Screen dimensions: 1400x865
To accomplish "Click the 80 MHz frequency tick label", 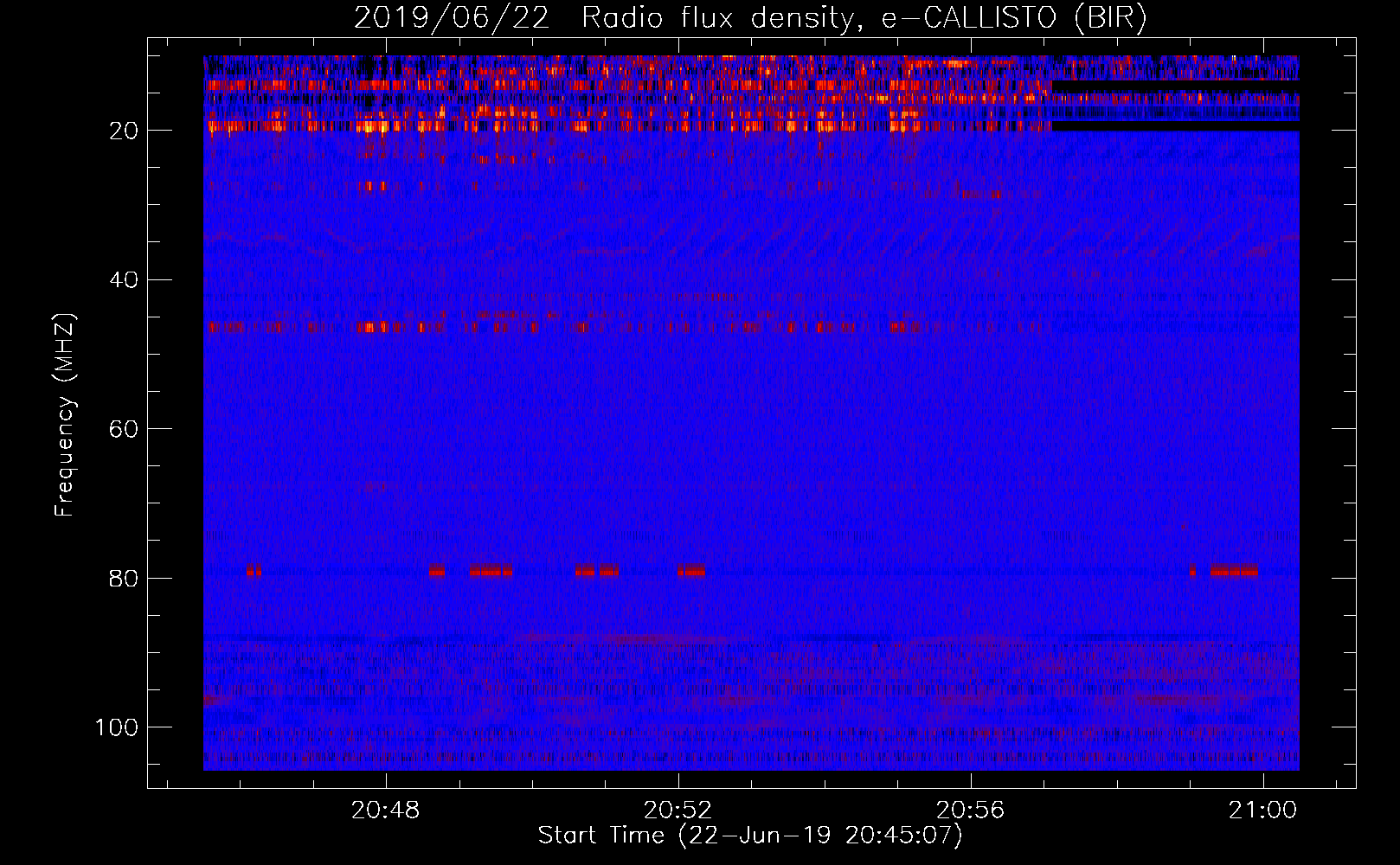I will coord(124,578).
